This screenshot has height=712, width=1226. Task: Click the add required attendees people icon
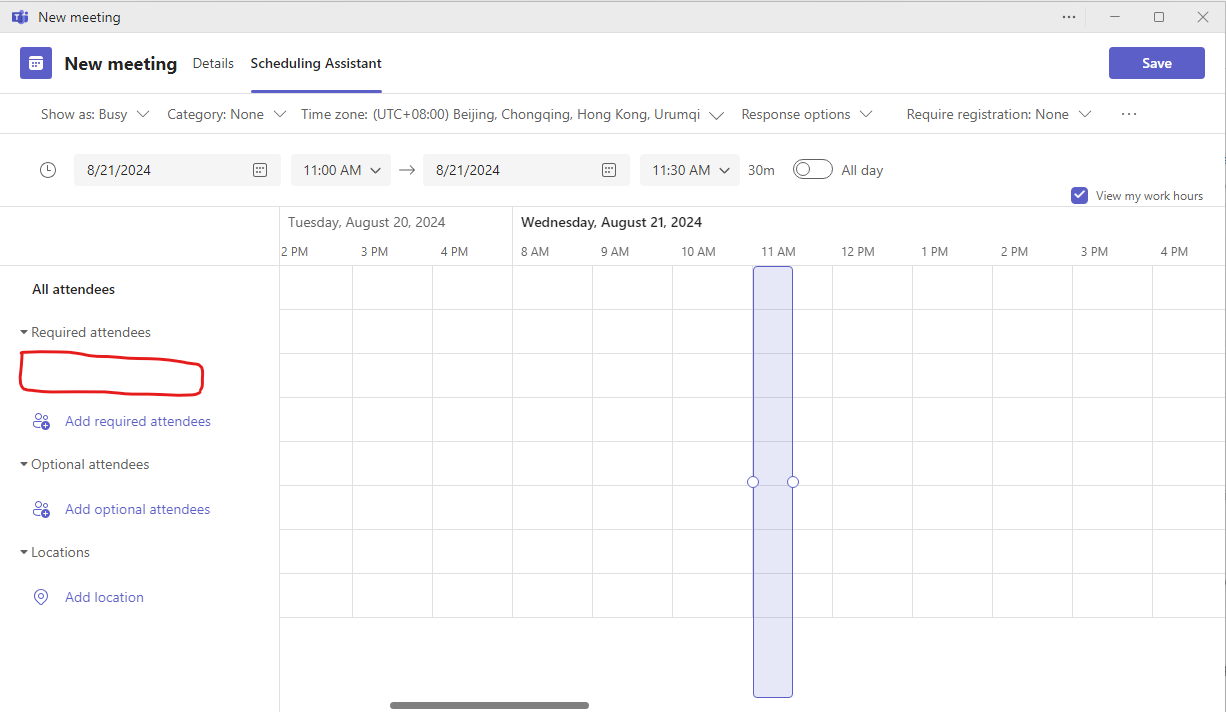pyautogui.click(x=41, y=421)
